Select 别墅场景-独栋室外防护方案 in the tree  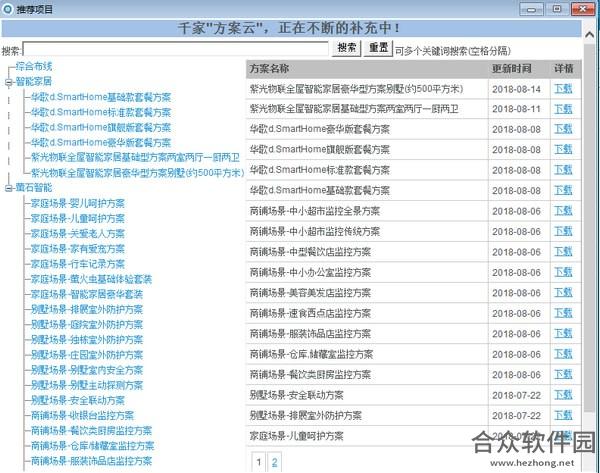[x=87, y=340]
